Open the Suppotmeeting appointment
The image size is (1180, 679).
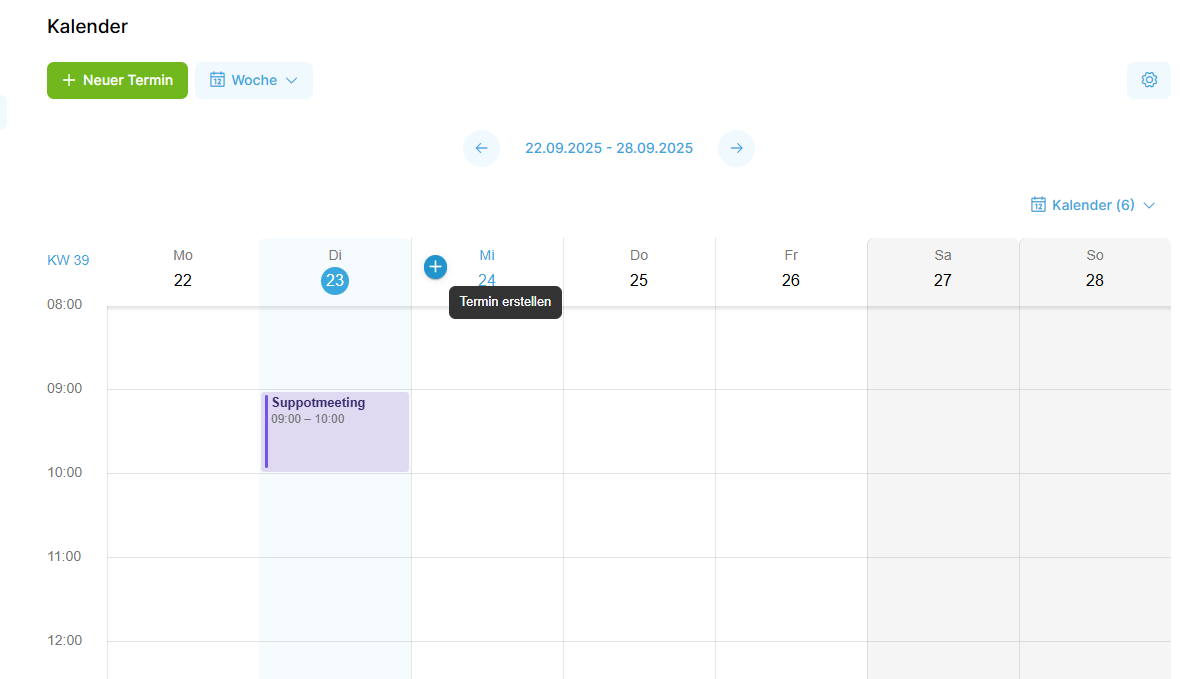coord(336,432)
